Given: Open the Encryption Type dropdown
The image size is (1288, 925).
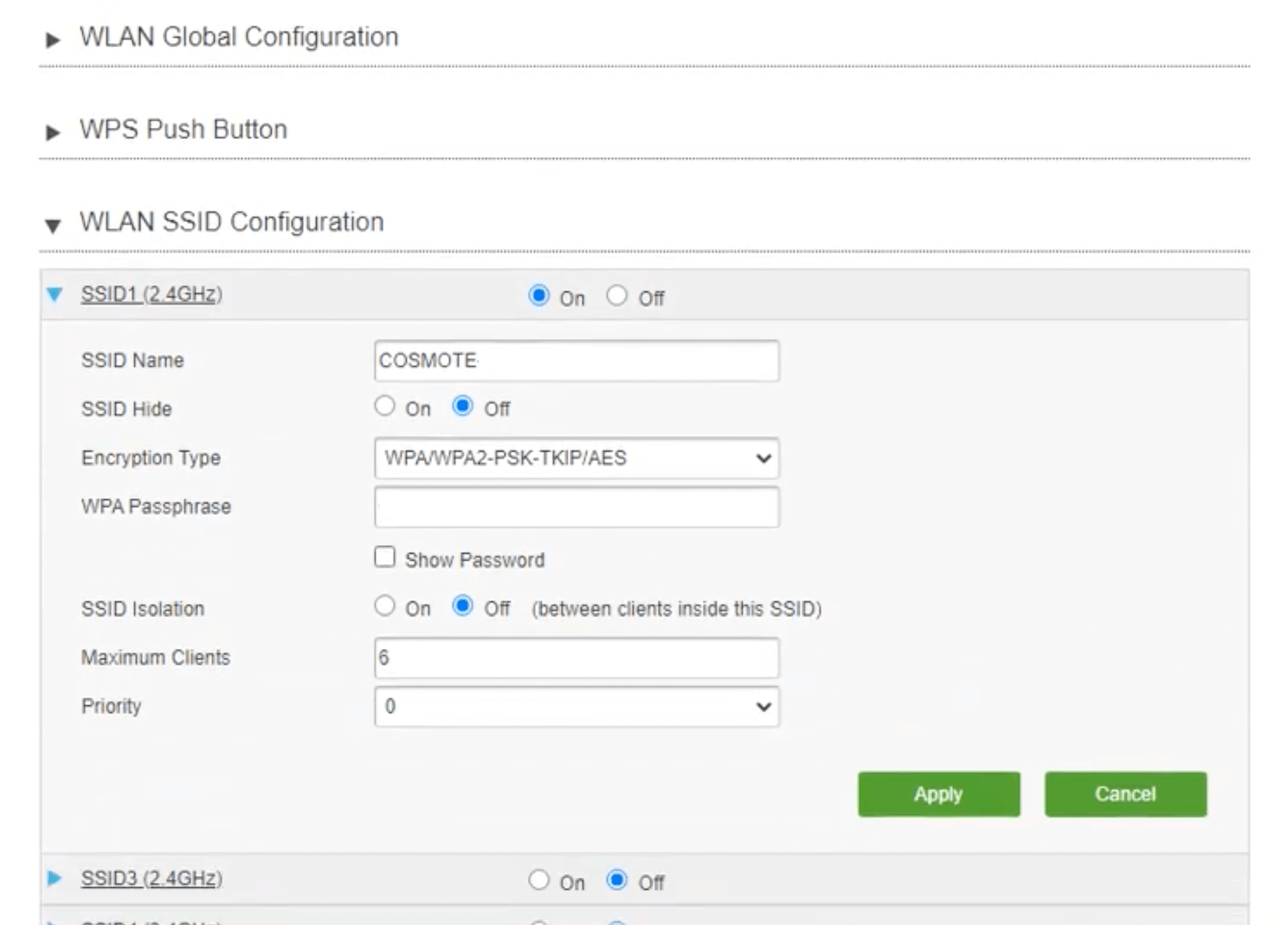Looking at the screenshot, I should click(x=576, y=459).
